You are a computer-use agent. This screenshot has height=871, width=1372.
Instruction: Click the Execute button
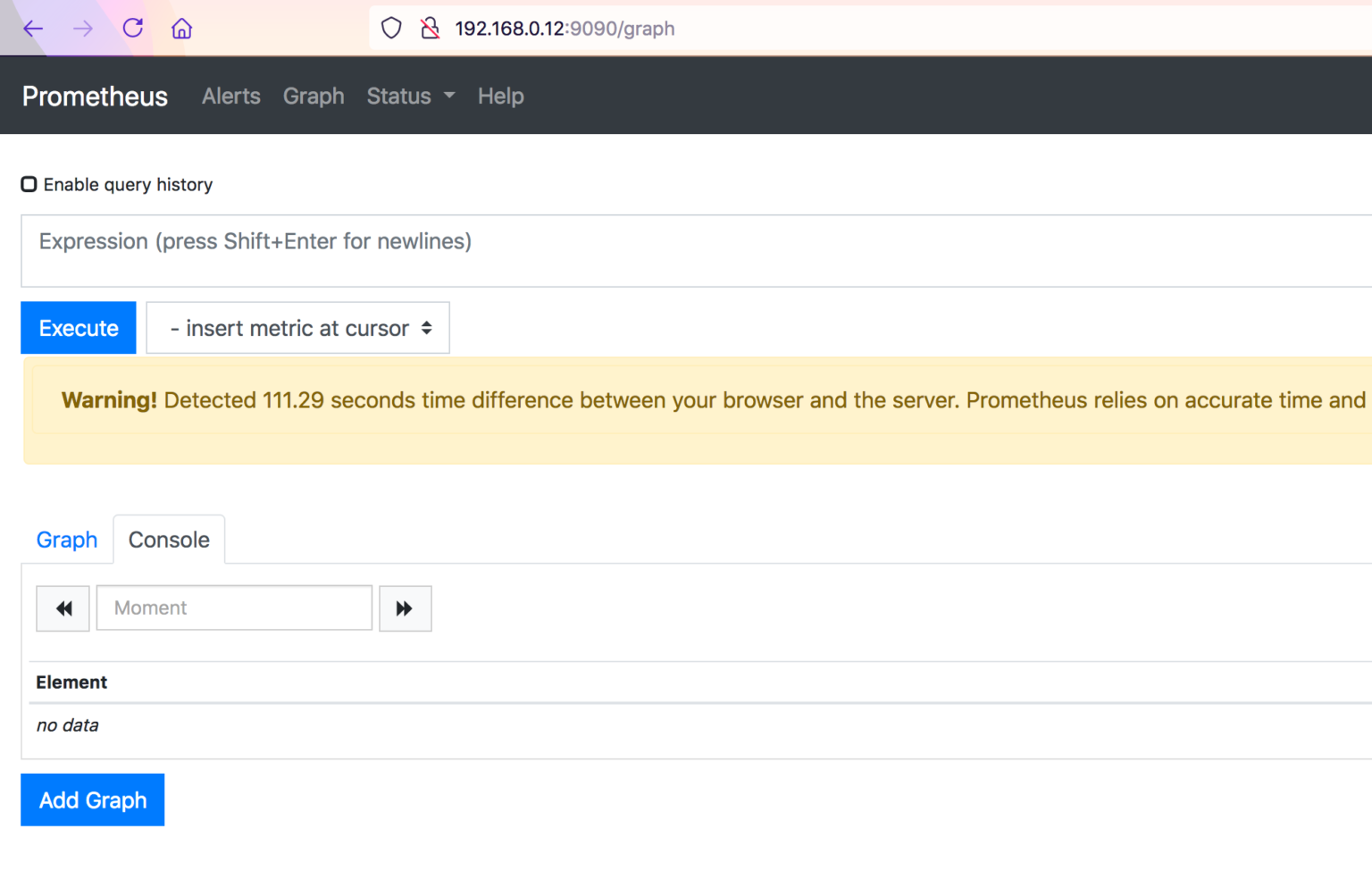point(78,328)
